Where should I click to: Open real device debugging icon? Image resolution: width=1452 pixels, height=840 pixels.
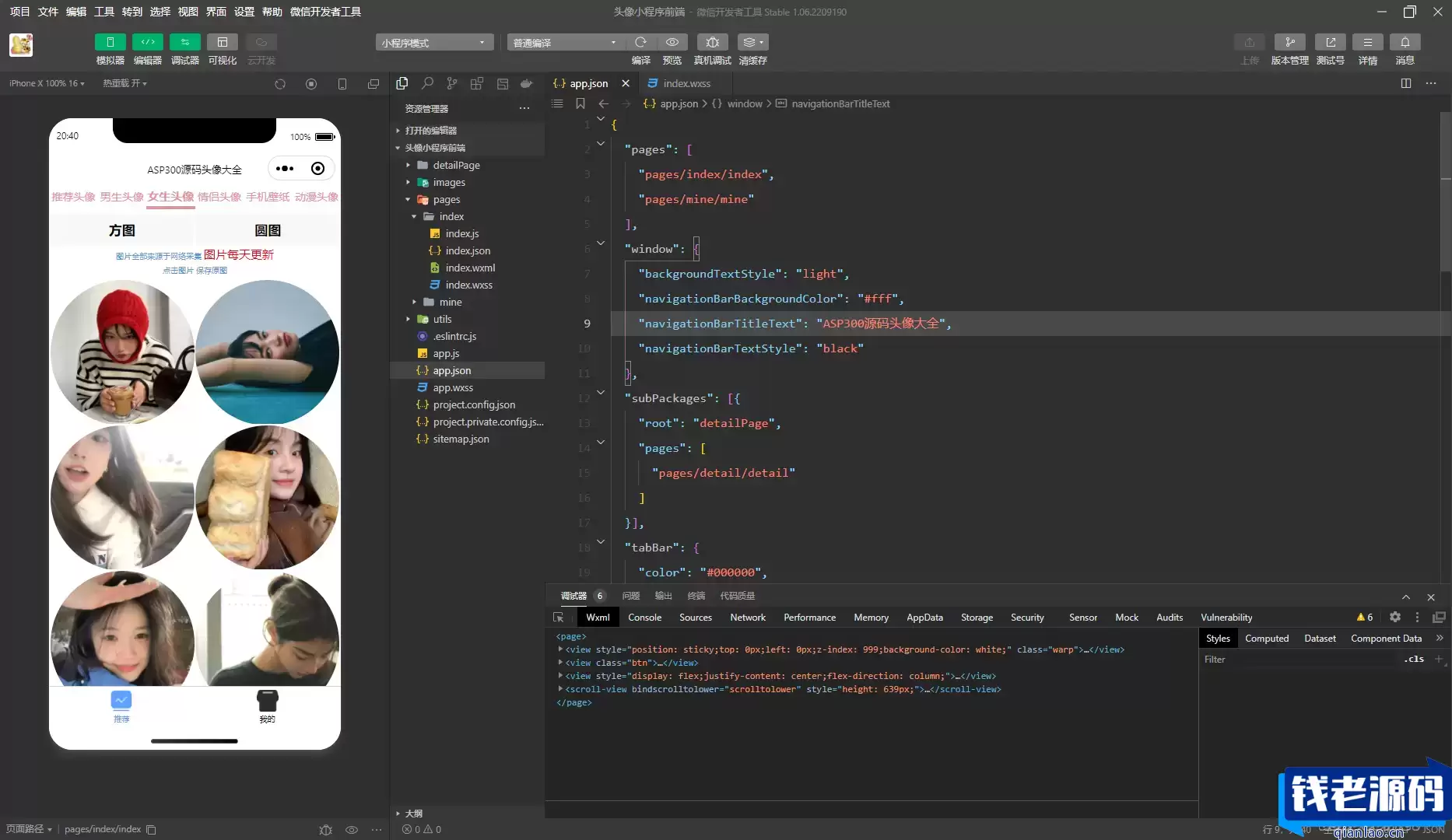(712, 42)
